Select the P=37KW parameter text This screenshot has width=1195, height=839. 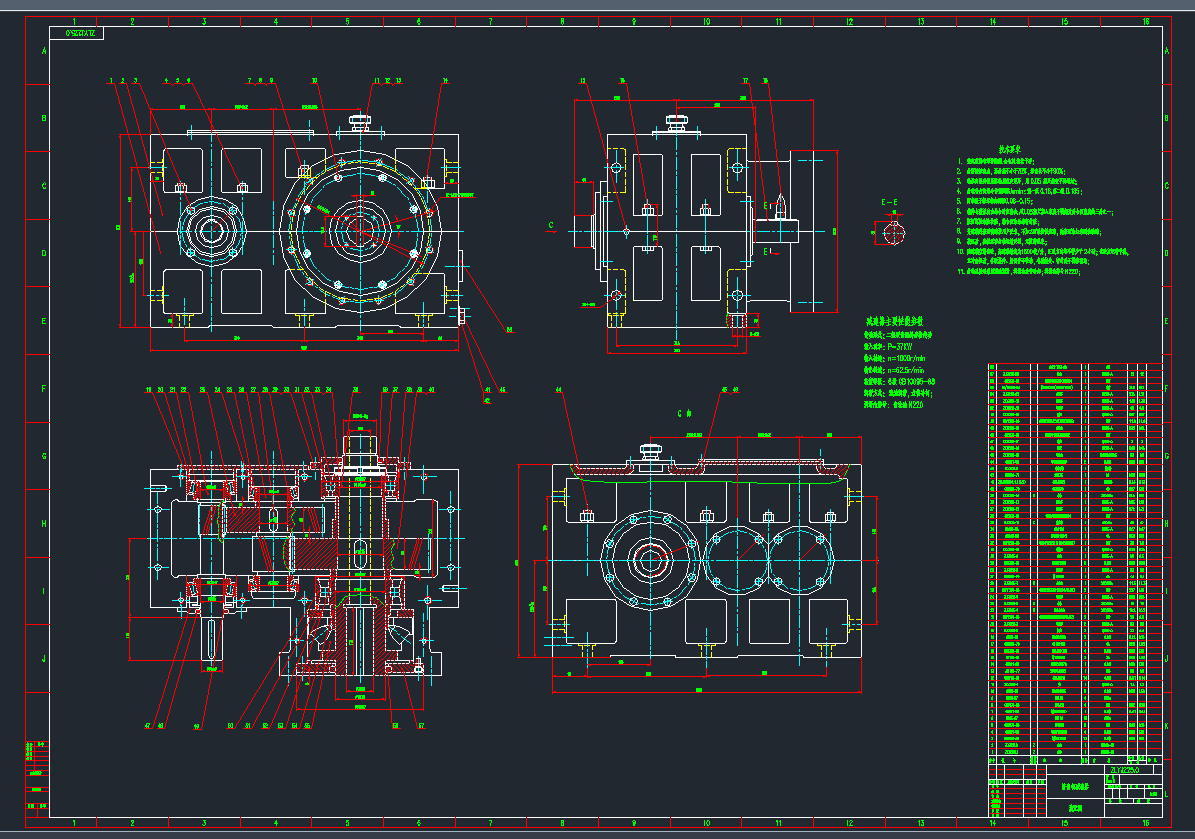coord(898,347)
